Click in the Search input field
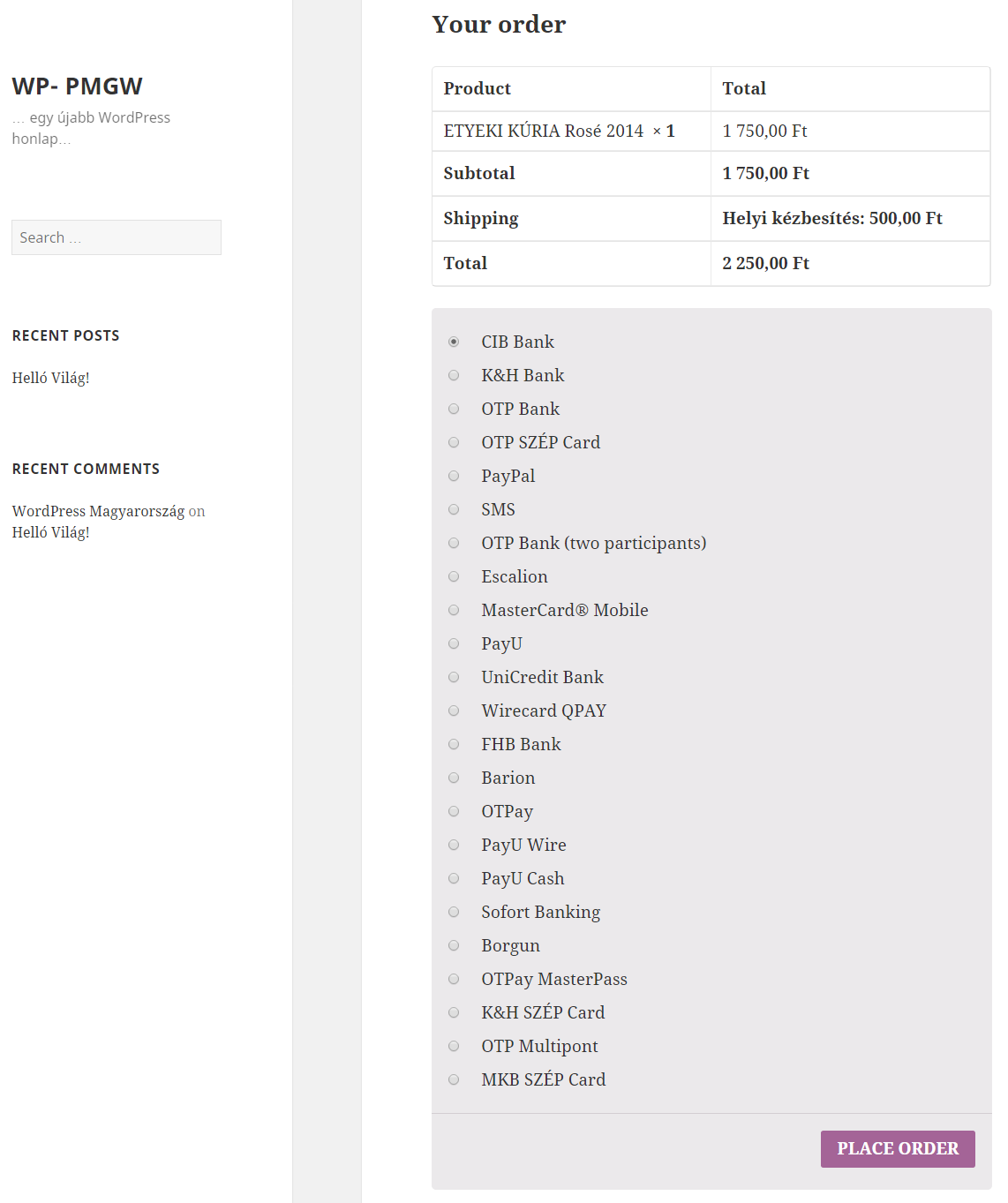This screenshot has height=1203, width=1008. pyautogui.click(x=117, y=237)
